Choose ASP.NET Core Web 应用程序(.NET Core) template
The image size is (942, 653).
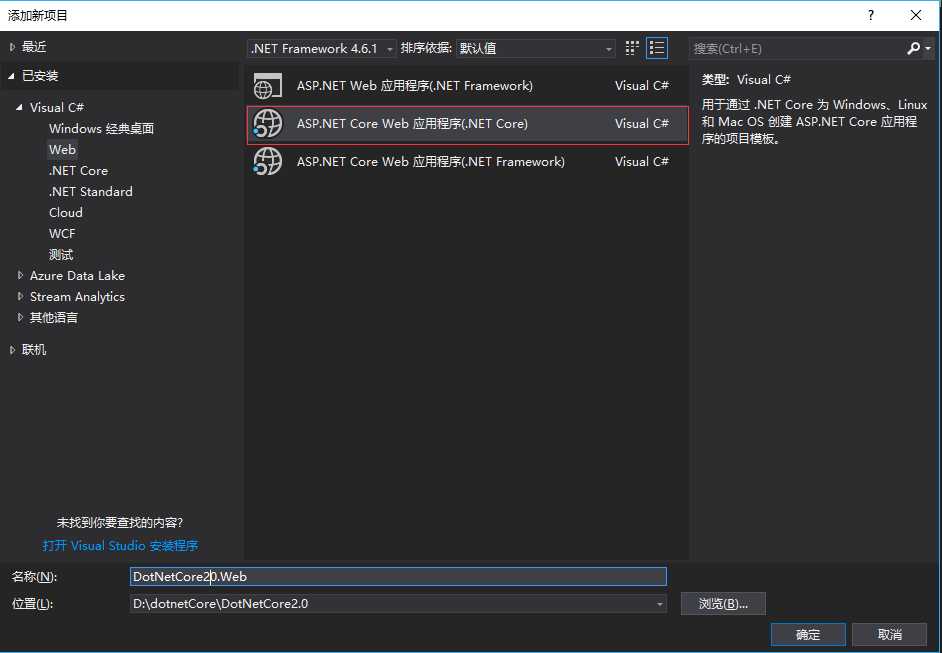coord(467,124)
